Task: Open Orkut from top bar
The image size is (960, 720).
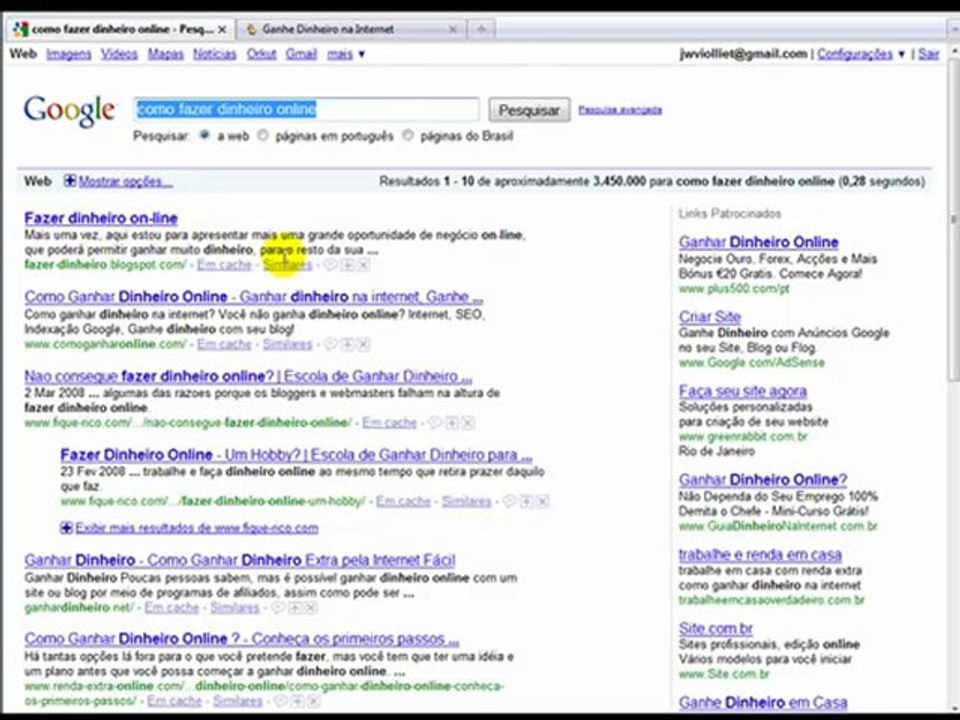Action: (261, 54)
